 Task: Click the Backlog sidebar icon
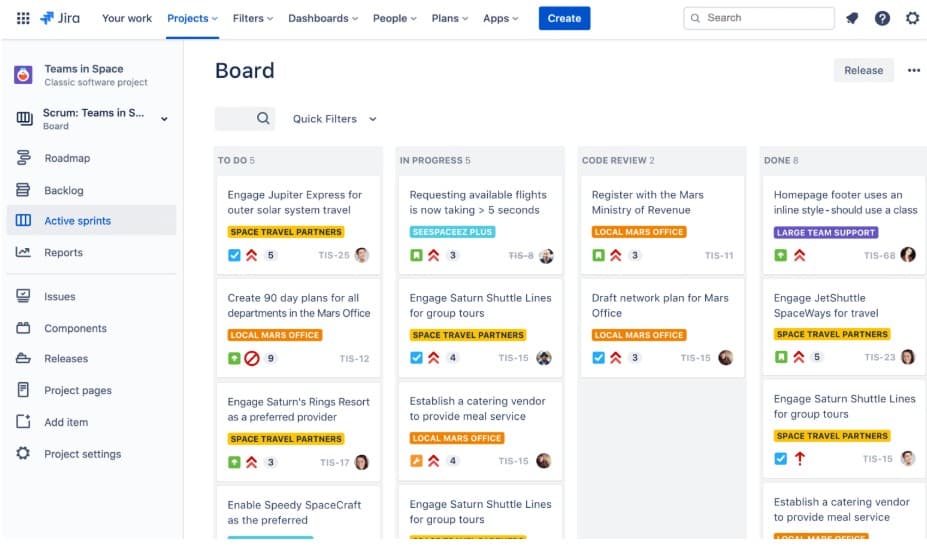point(23,190)
